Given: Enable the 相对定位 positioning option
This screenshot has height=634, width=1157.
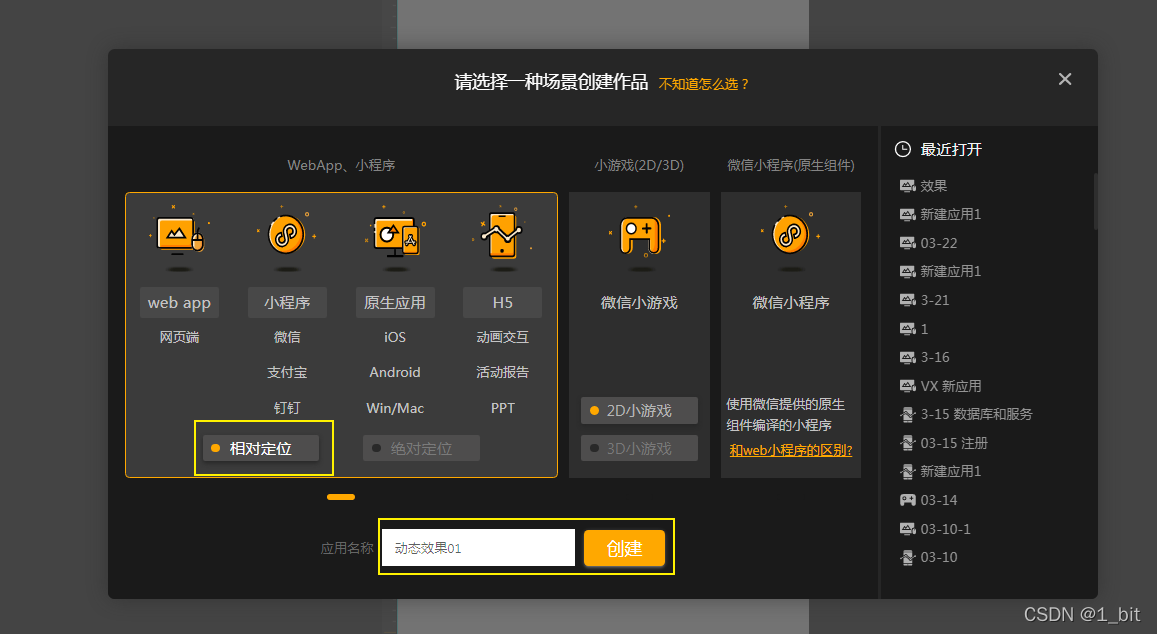Looking at the screenshot, I should [263, 448].
